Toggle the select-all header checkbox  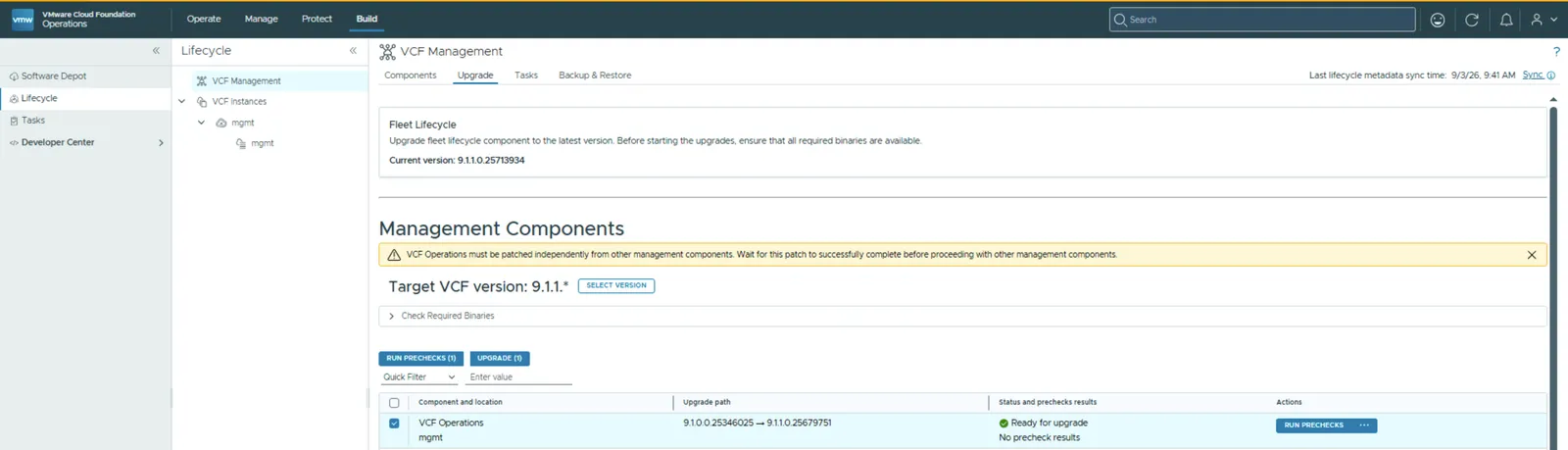[x=394, y=403]
